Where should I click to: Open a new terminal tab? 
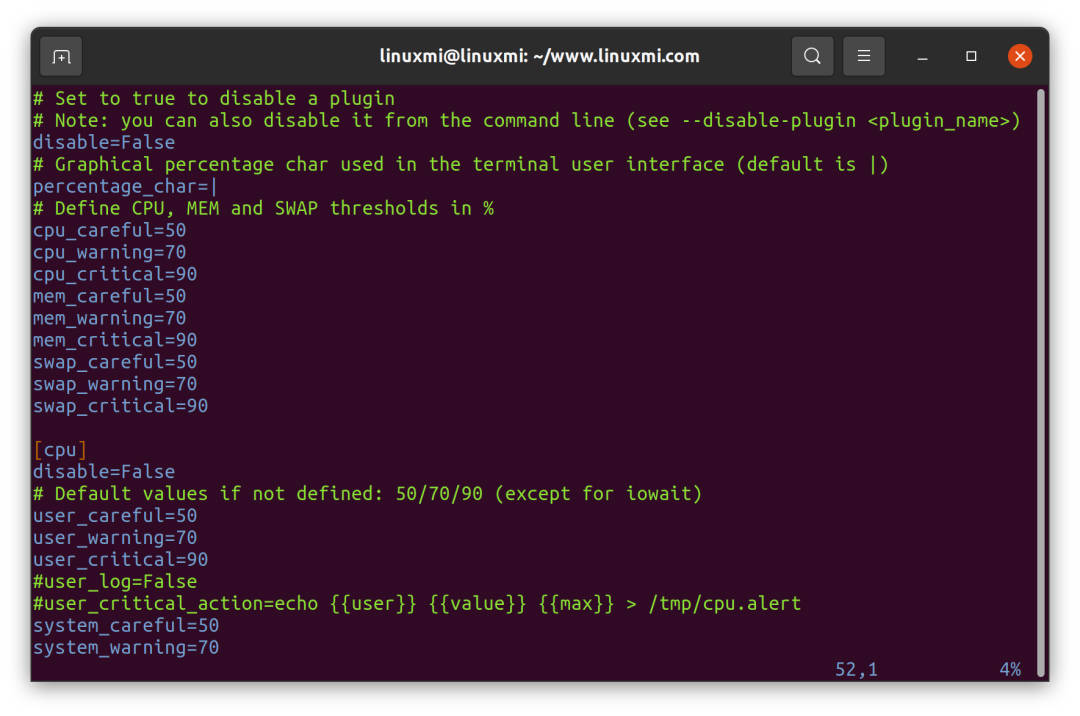(61, 56)
